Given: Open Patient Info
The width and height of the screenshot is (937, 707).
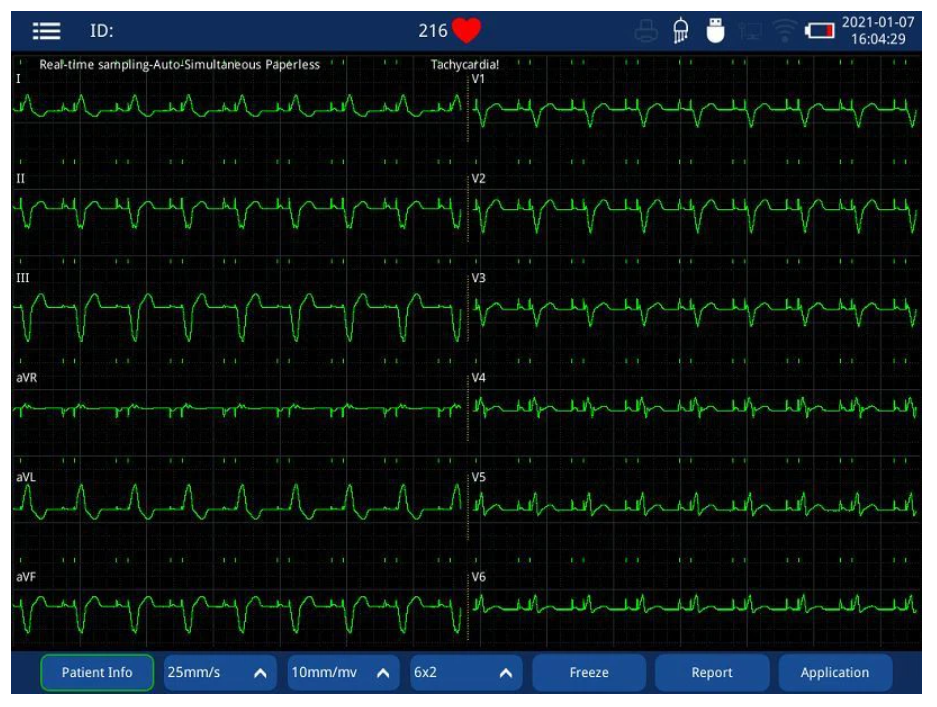Looking at the screenshot, I should [x=97, y=672].
